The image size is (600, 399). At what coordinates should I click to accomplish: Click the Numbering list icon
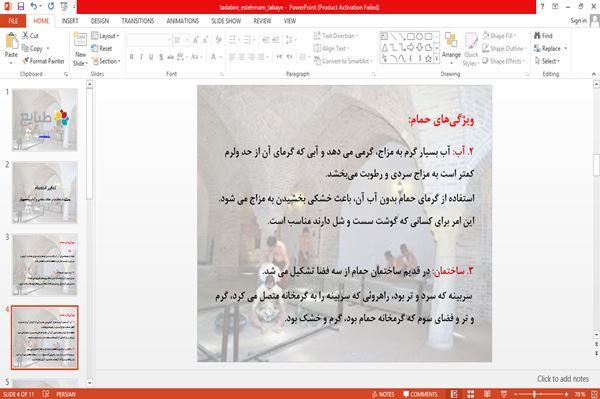(248, 40)
